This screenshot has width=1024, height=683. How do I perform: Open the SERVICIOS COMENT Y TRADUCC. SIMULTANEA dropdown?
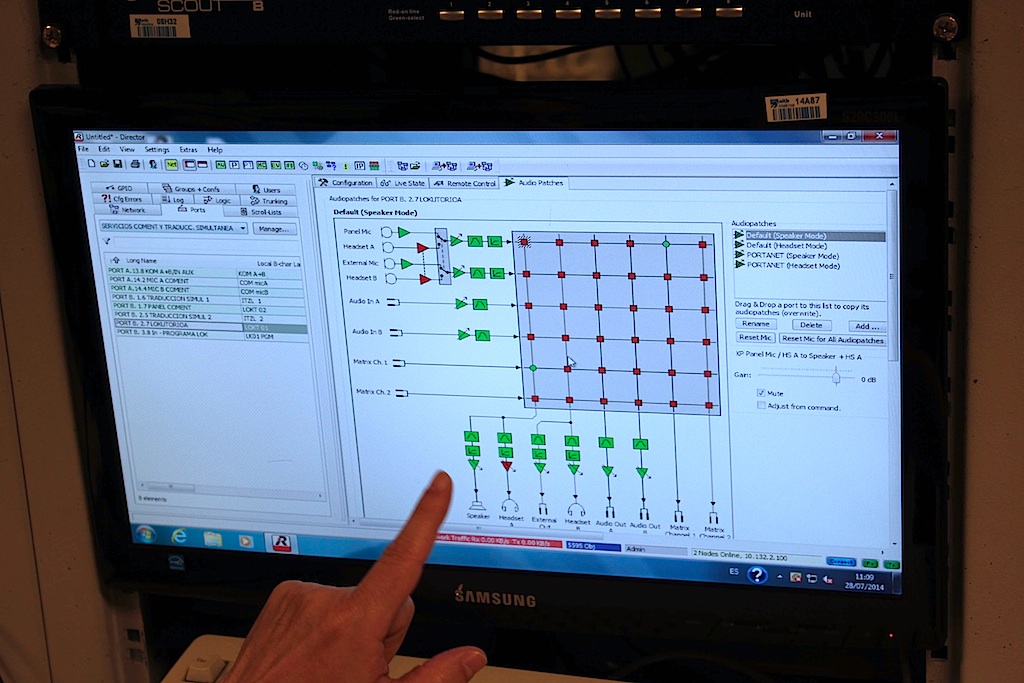[173, 228]
